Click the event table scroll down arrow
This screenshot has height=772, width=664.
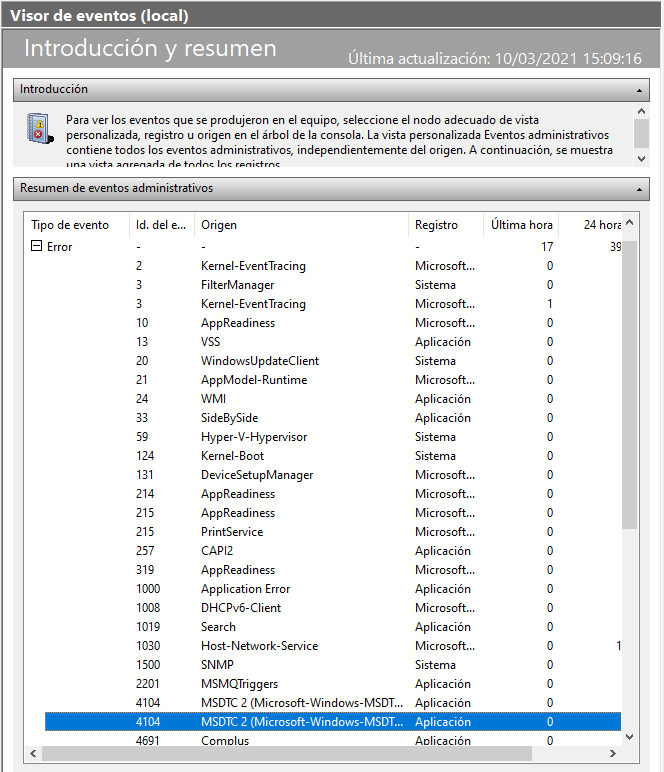(x=630, y=737)
